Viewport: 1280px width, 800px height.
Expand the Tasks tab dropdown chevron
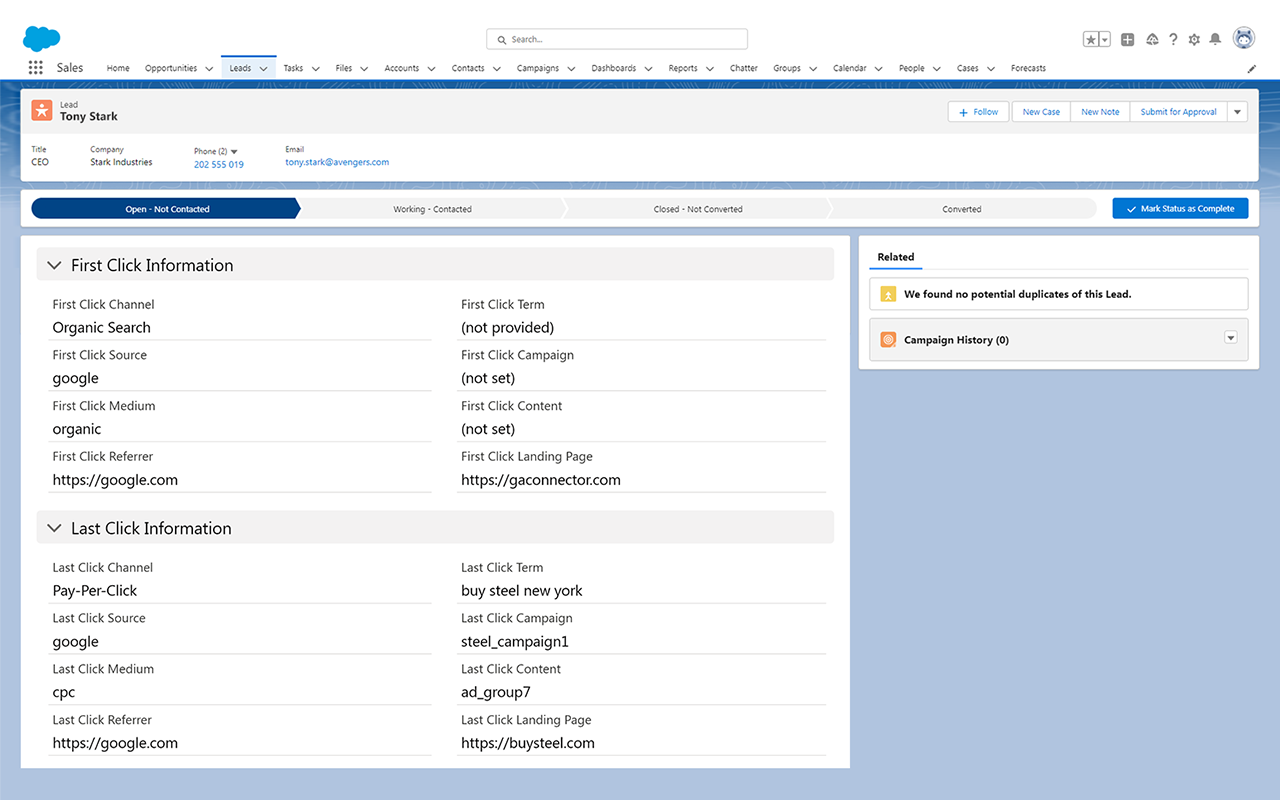click(x=315, y=69)
